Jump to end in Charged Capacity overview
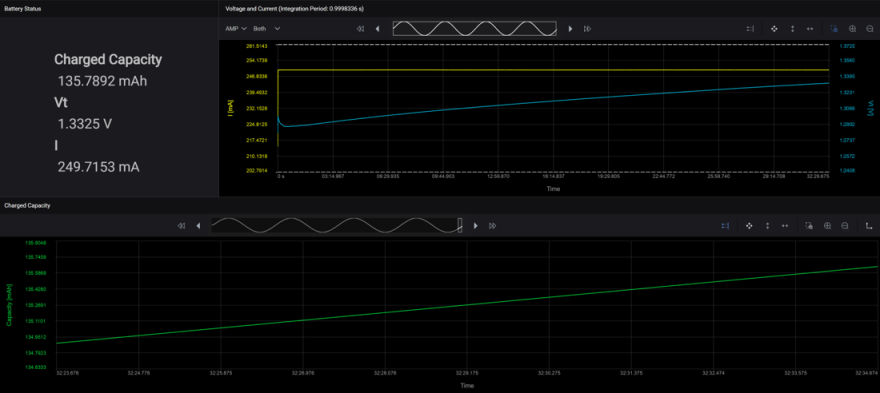 [493, 226]
